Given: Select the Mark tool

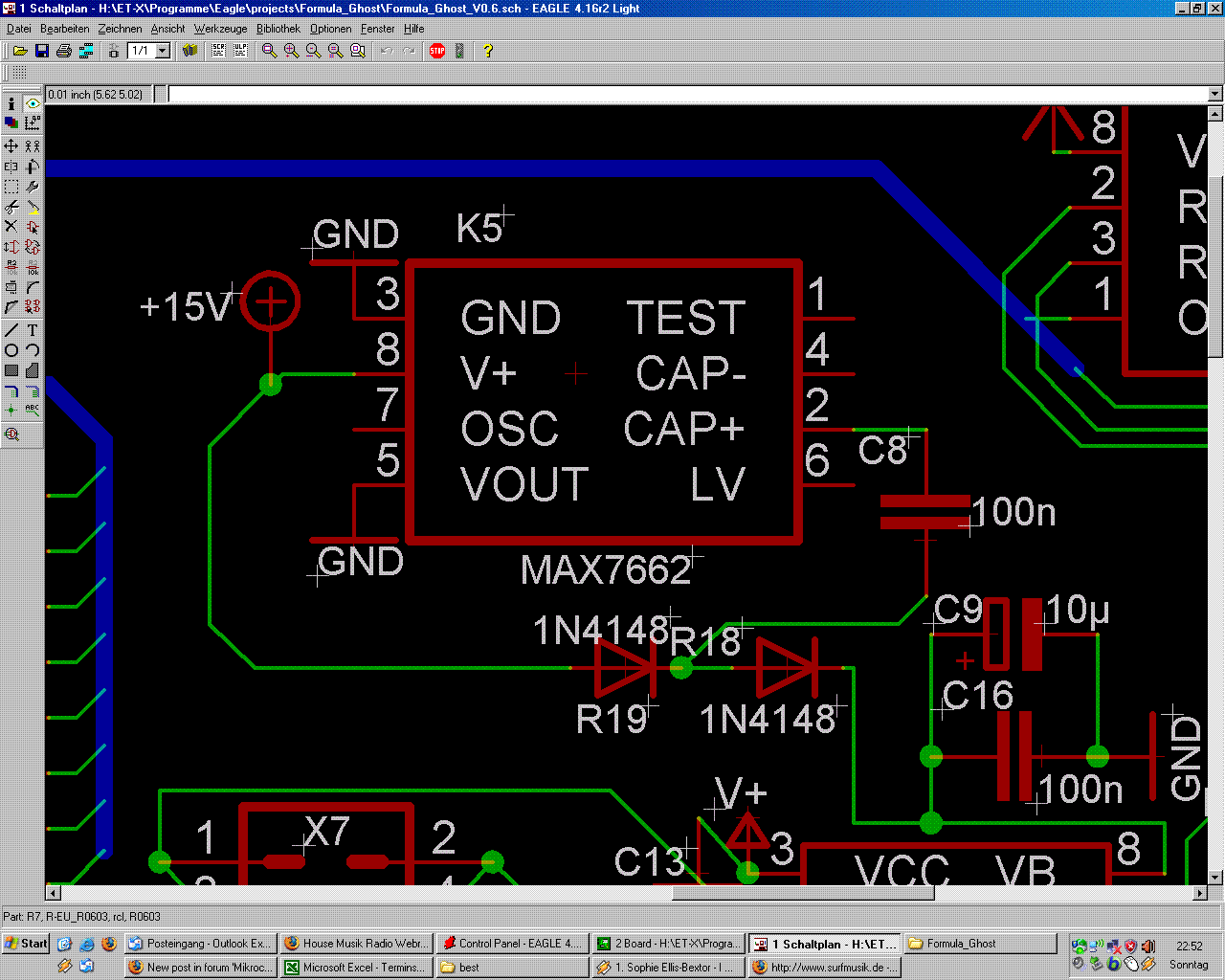Looking at the screenshot, I should coord(33,122).
